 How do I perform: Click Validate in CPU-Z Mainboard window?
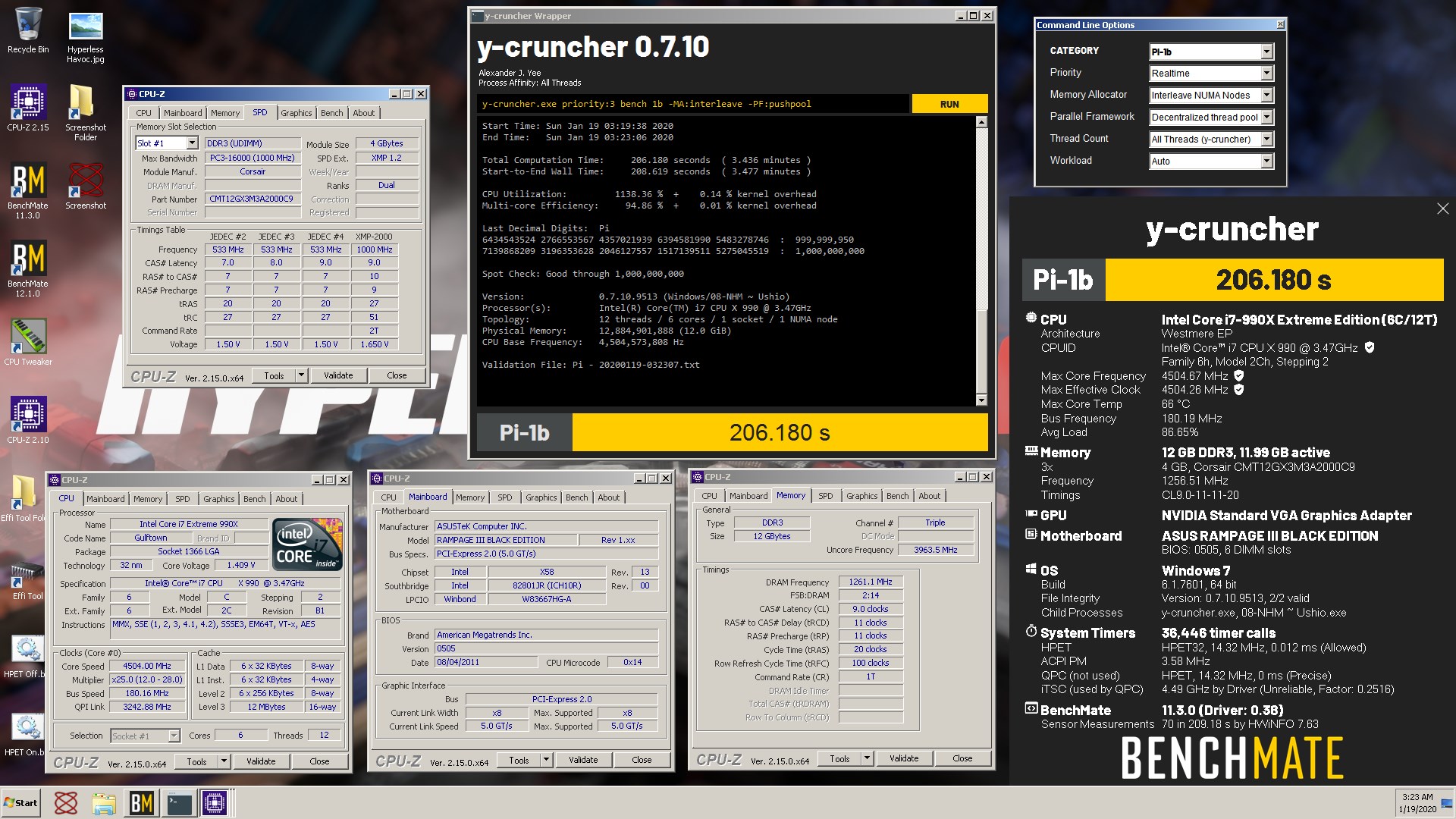pyautogui.click(x=583, y=760)
